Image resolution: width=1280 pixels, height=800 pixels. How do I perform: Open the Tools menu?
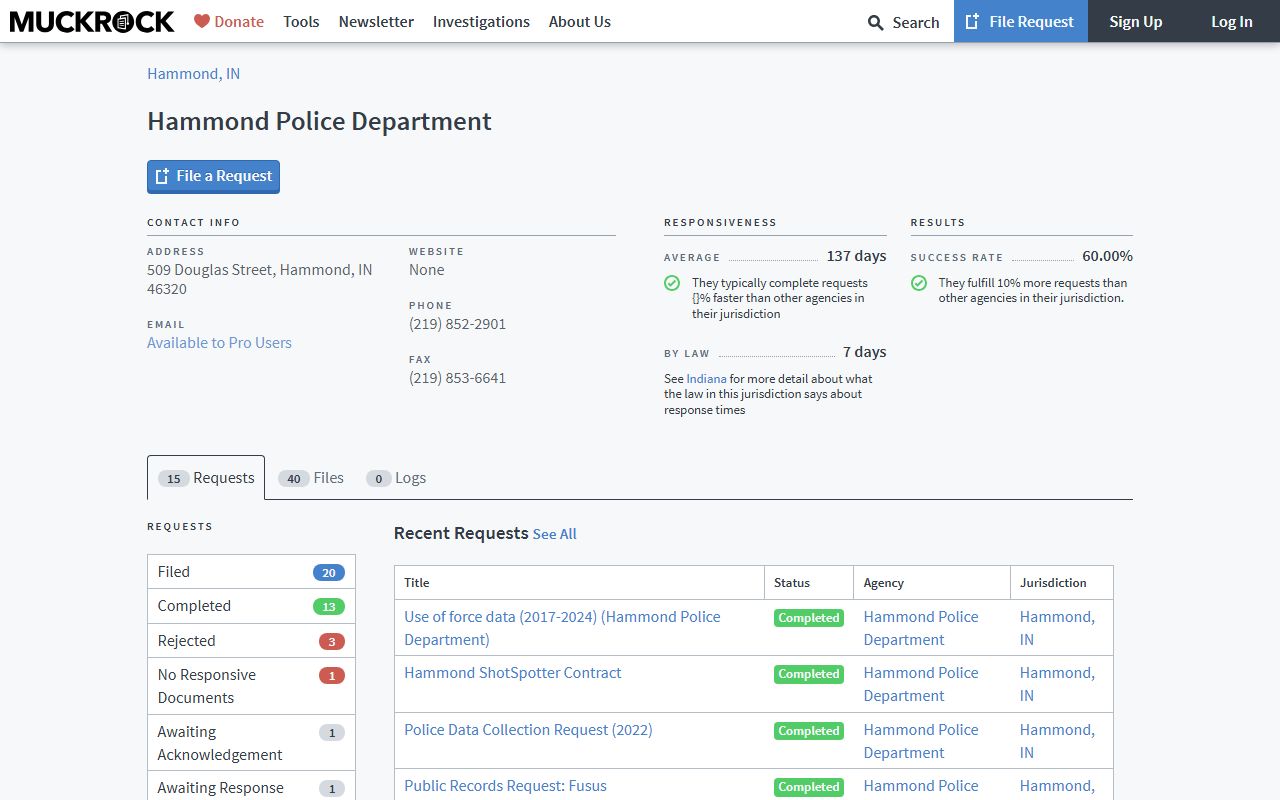(301, 21)
